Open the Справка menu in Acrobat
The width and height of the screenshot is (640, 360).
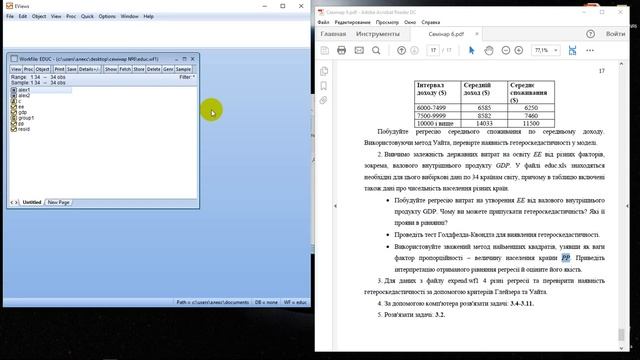pos(431,22)
